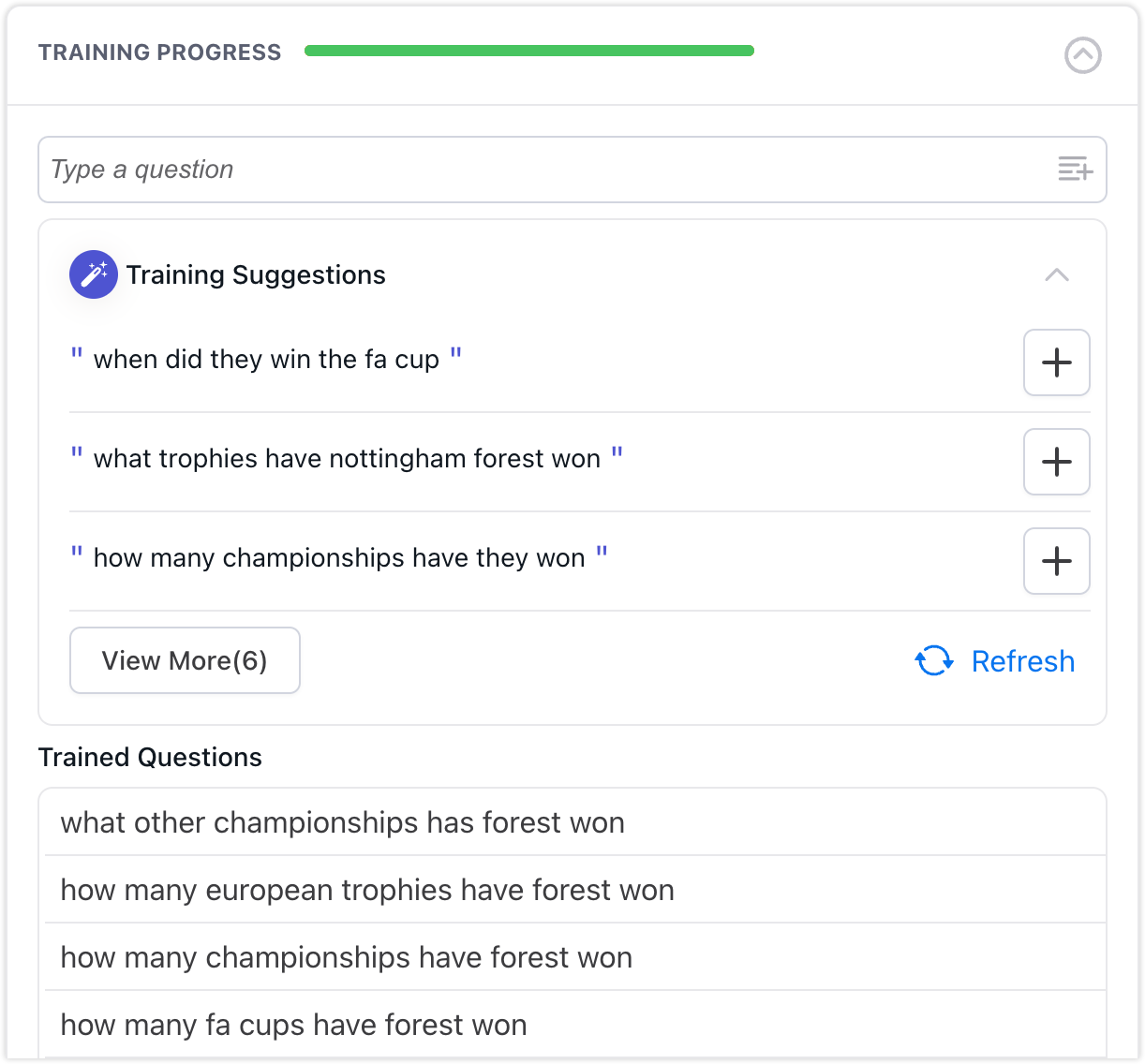This screenshot has width=1145, height=1064.
Task: Select "how many fa cups have forest won"
Action: pyautogui.click(x=293, y=1025)
